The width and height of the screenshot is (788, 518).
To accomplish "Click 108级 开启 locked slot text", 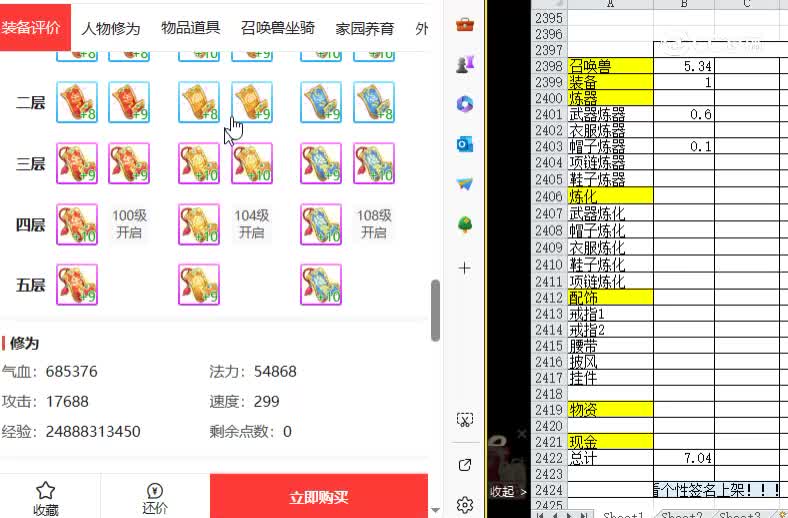I will tap(374, 224).
